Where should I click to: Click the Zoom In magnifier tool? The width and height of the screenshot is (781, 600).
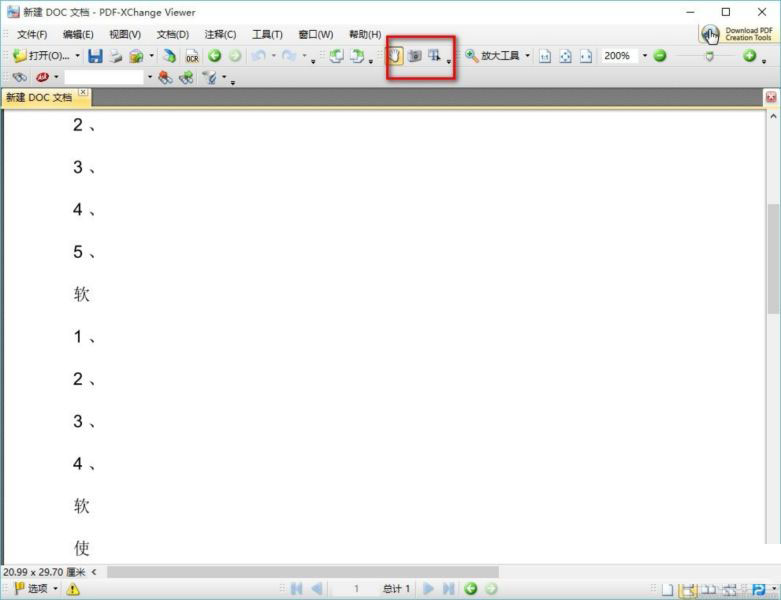pos(471,56)
